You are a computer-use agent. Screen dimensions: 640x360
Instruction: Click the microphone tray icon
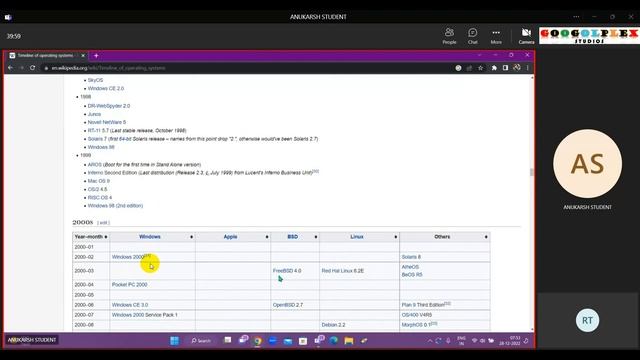(448, 341)
